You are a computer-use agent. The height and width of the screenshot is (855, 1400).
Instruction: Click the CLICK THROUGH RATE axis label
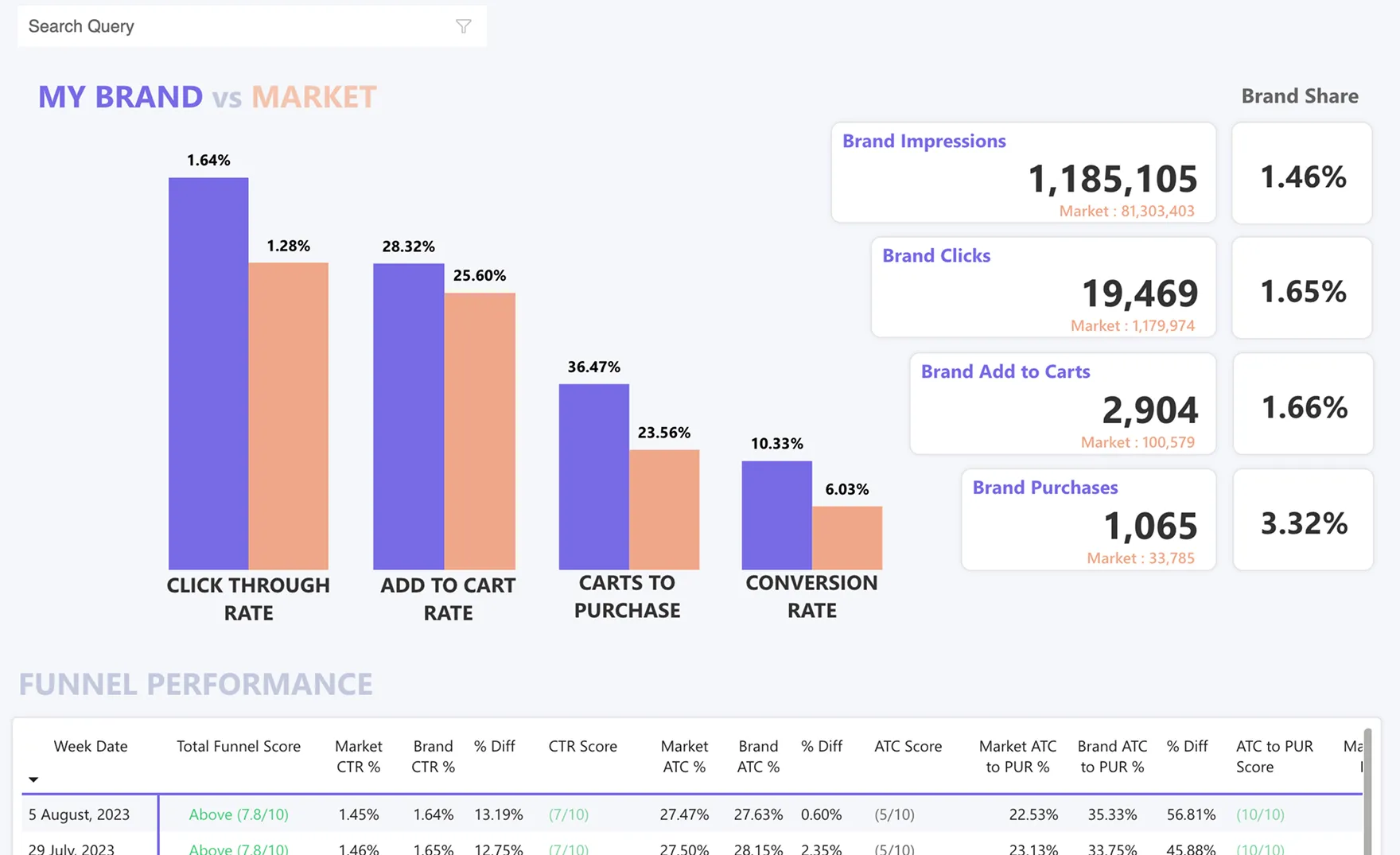[248, 599]
